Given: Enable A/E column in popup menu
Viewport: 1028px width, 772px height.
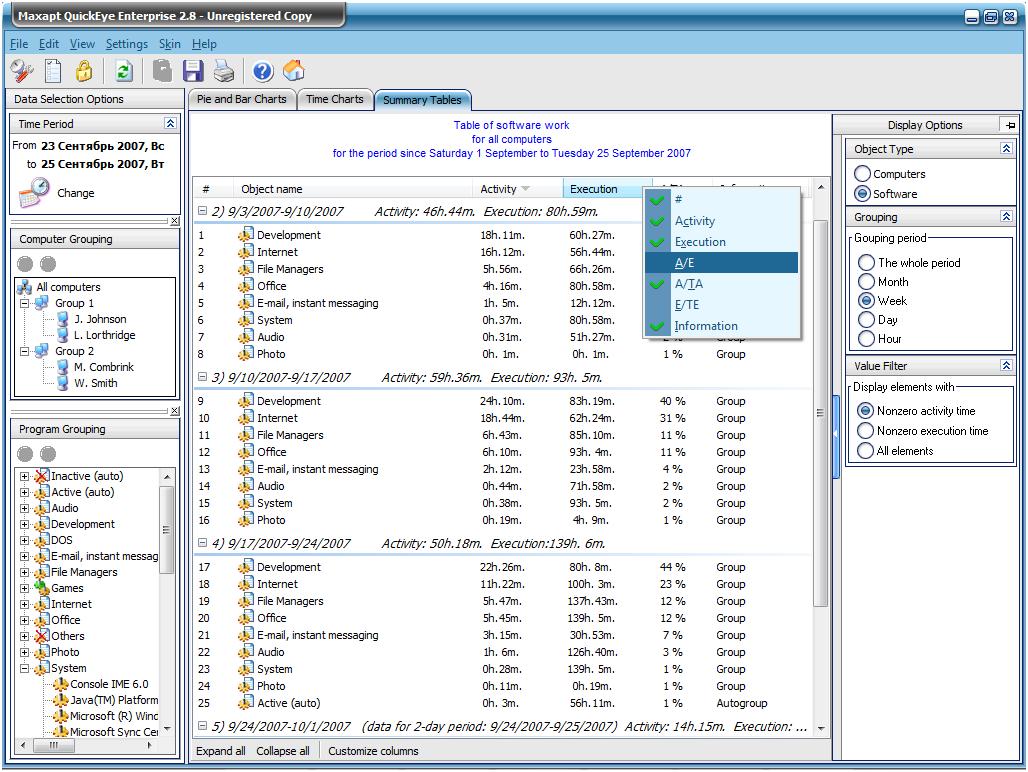Looking at the screenshot, I should 722,263.
